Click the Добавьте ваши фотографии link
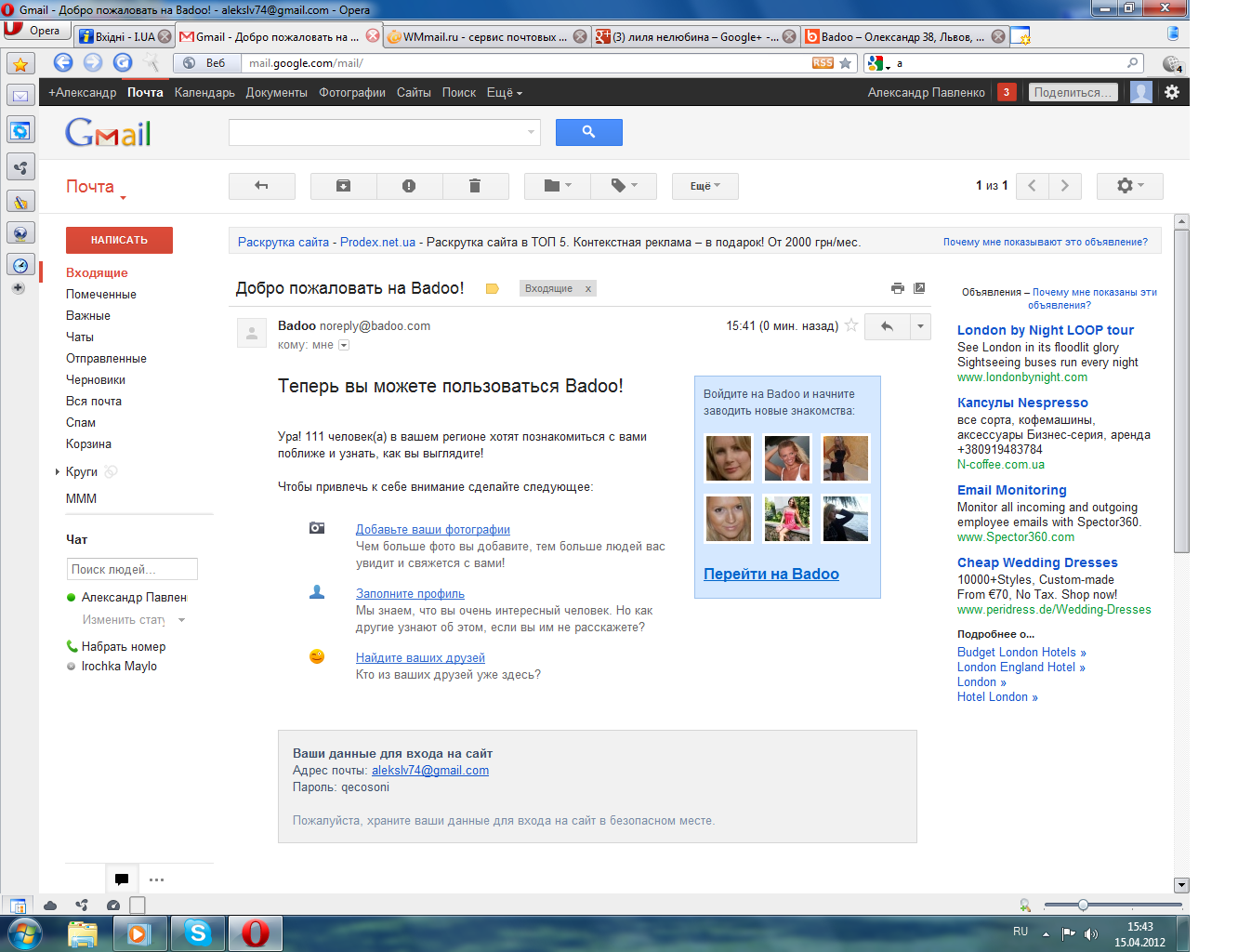Screen dimensions: 1238x952 coord(433,529)
